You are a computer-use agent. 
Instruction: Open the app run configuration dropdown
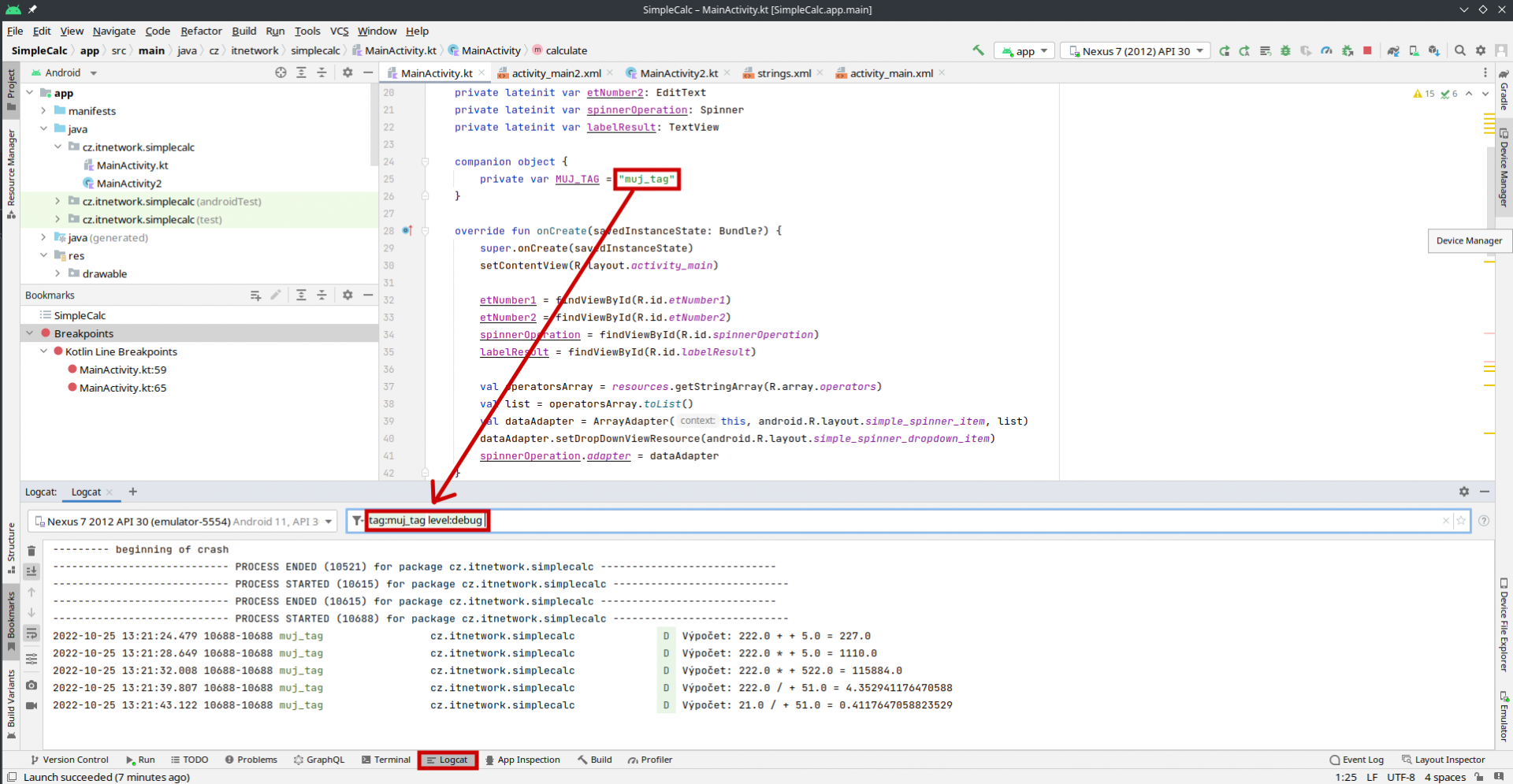(1024, 51)
